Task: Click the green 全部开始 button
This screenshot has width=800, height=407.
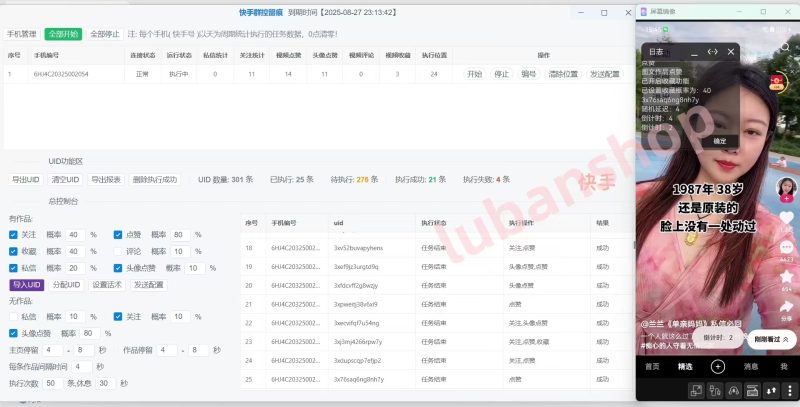Action: click(x=63, y=34)
